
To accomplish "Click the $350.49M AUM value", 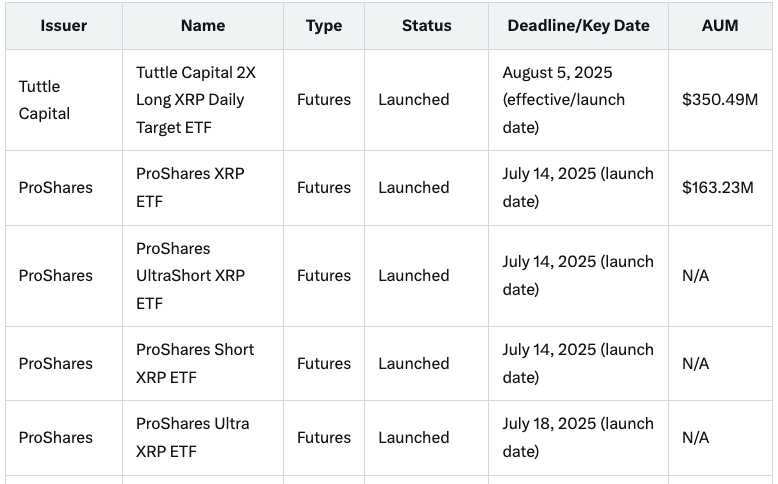I will coord(717,100).
